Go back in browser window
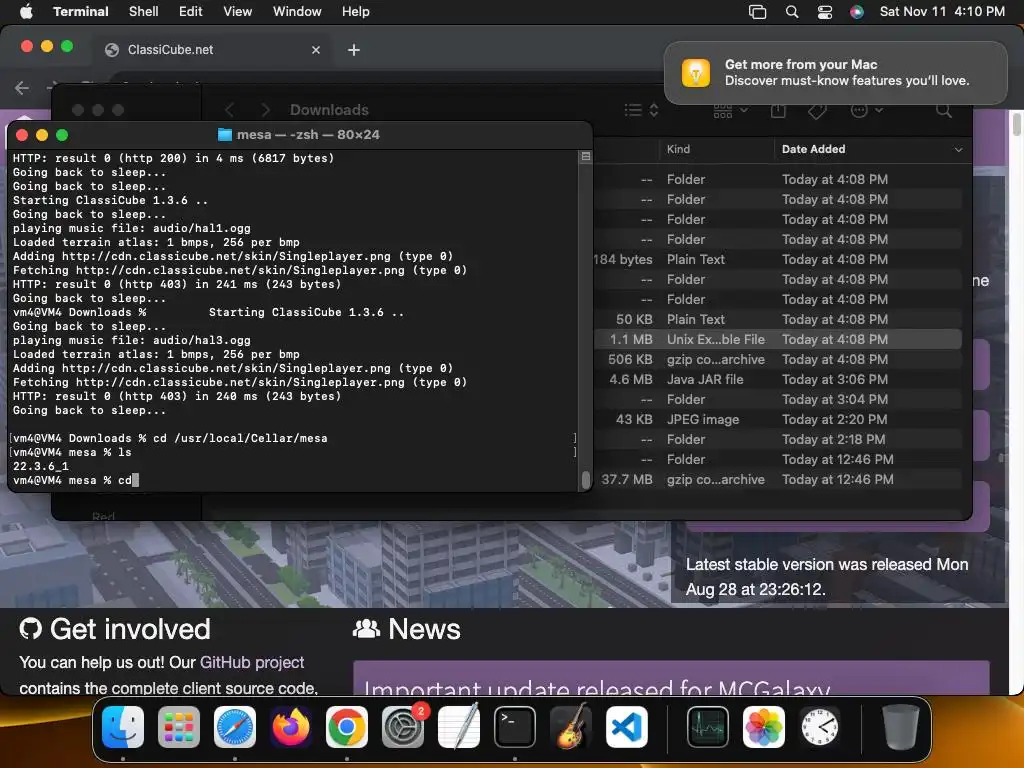1024x768 pixels. click(x=22, y=88)
